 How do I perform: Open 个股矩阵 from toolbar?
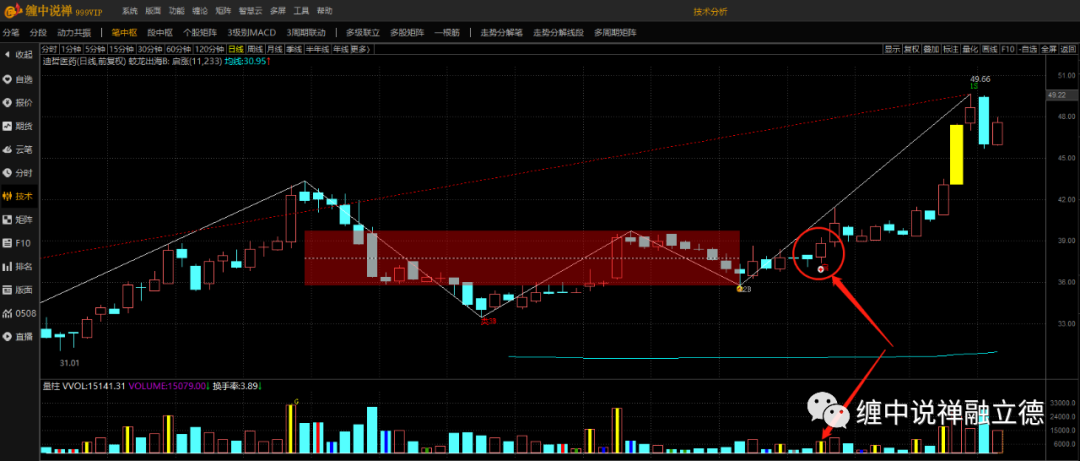point(200,32)
